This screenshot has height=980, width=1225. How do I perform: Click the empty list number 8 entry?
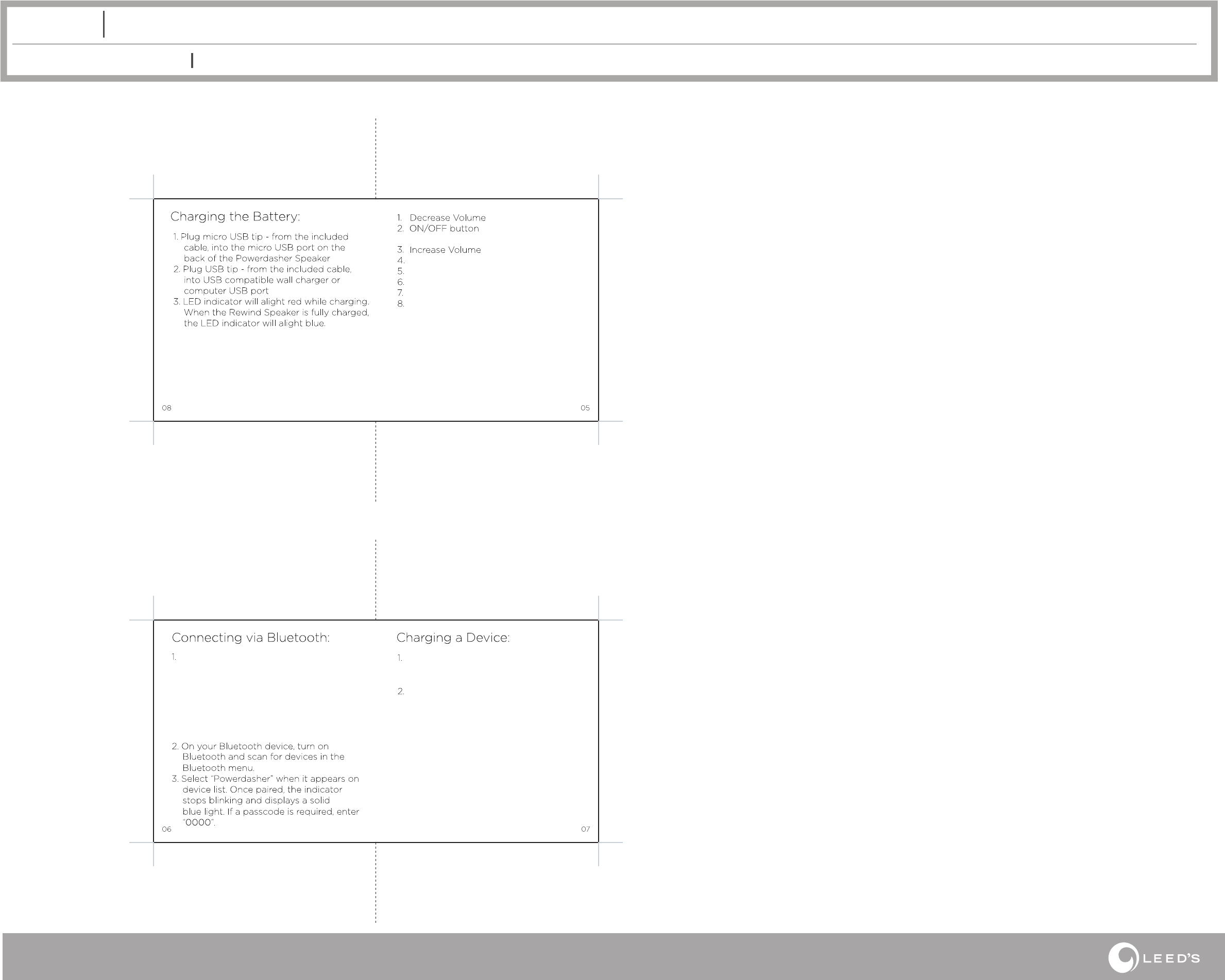pyautogui.click(x=401, y=304)
